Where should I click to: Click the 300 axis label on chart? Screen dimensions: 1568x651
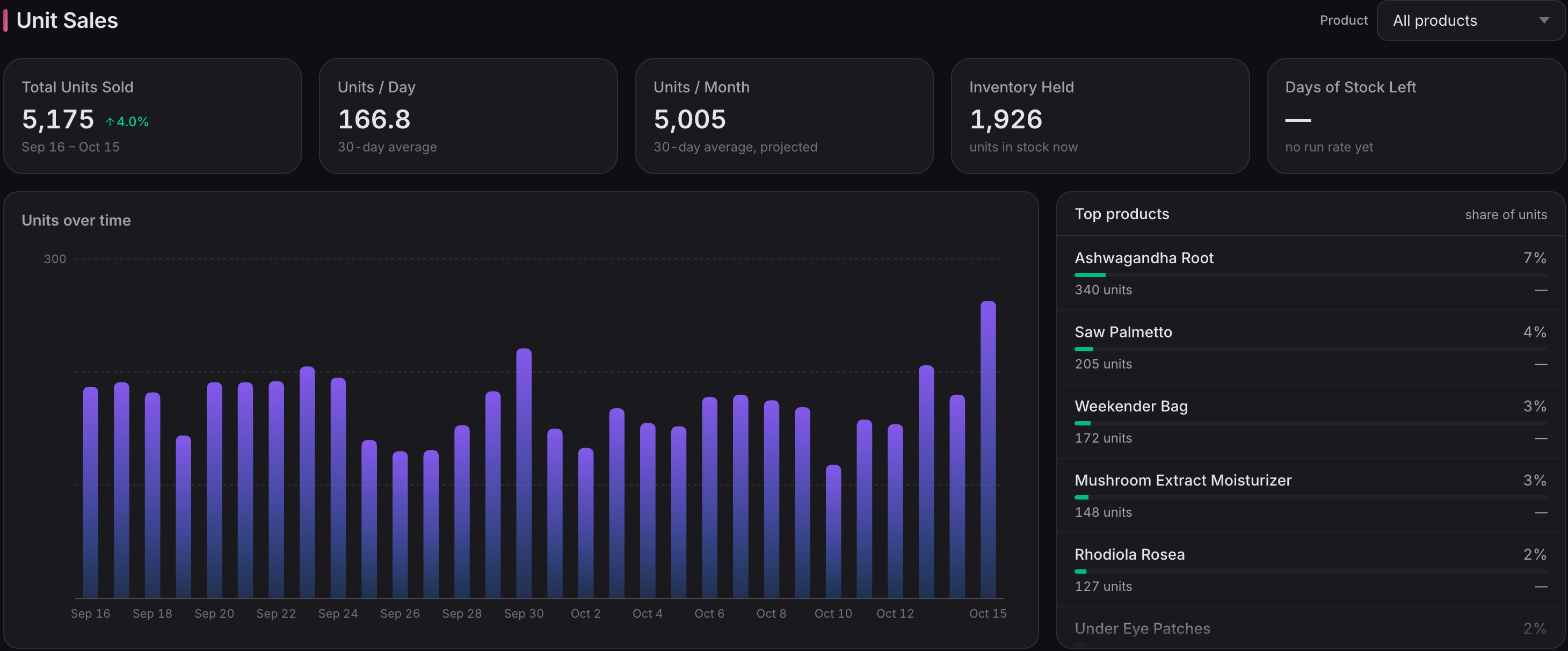click(x=55, y=259)
